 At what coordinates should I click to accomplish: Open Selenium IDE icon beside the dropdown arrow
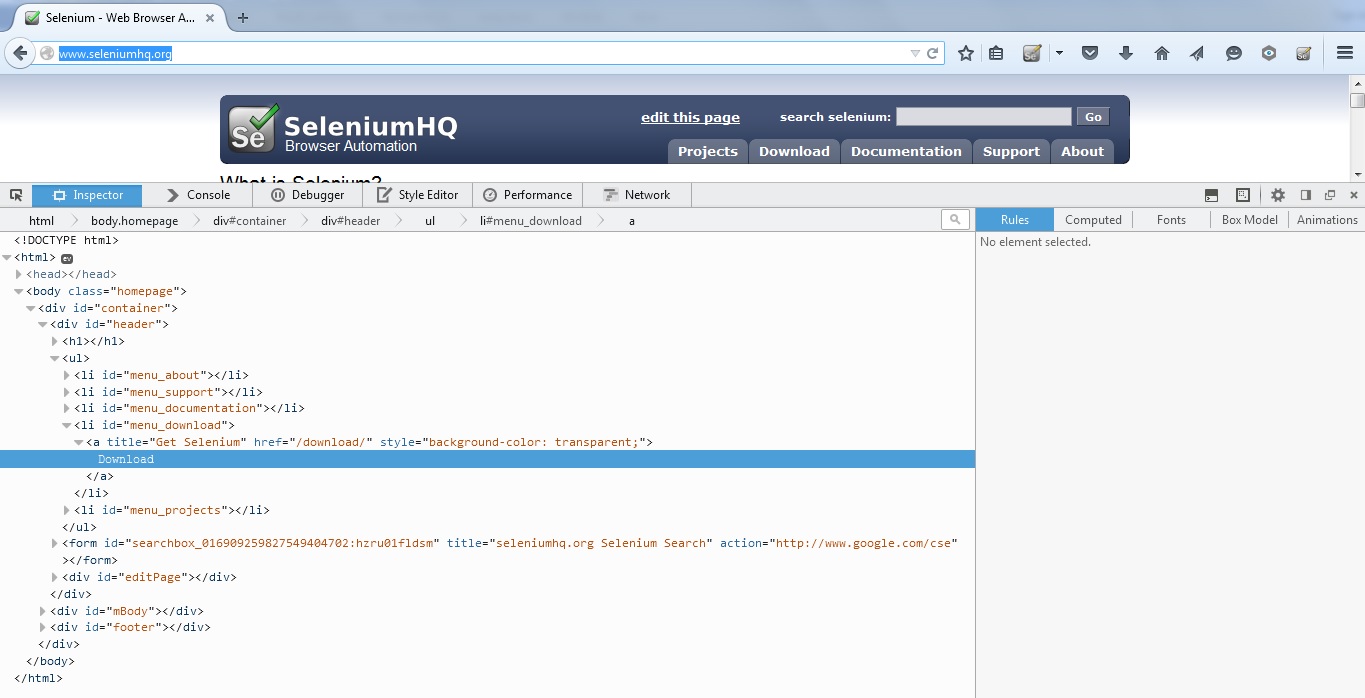tap(1032, 54)
